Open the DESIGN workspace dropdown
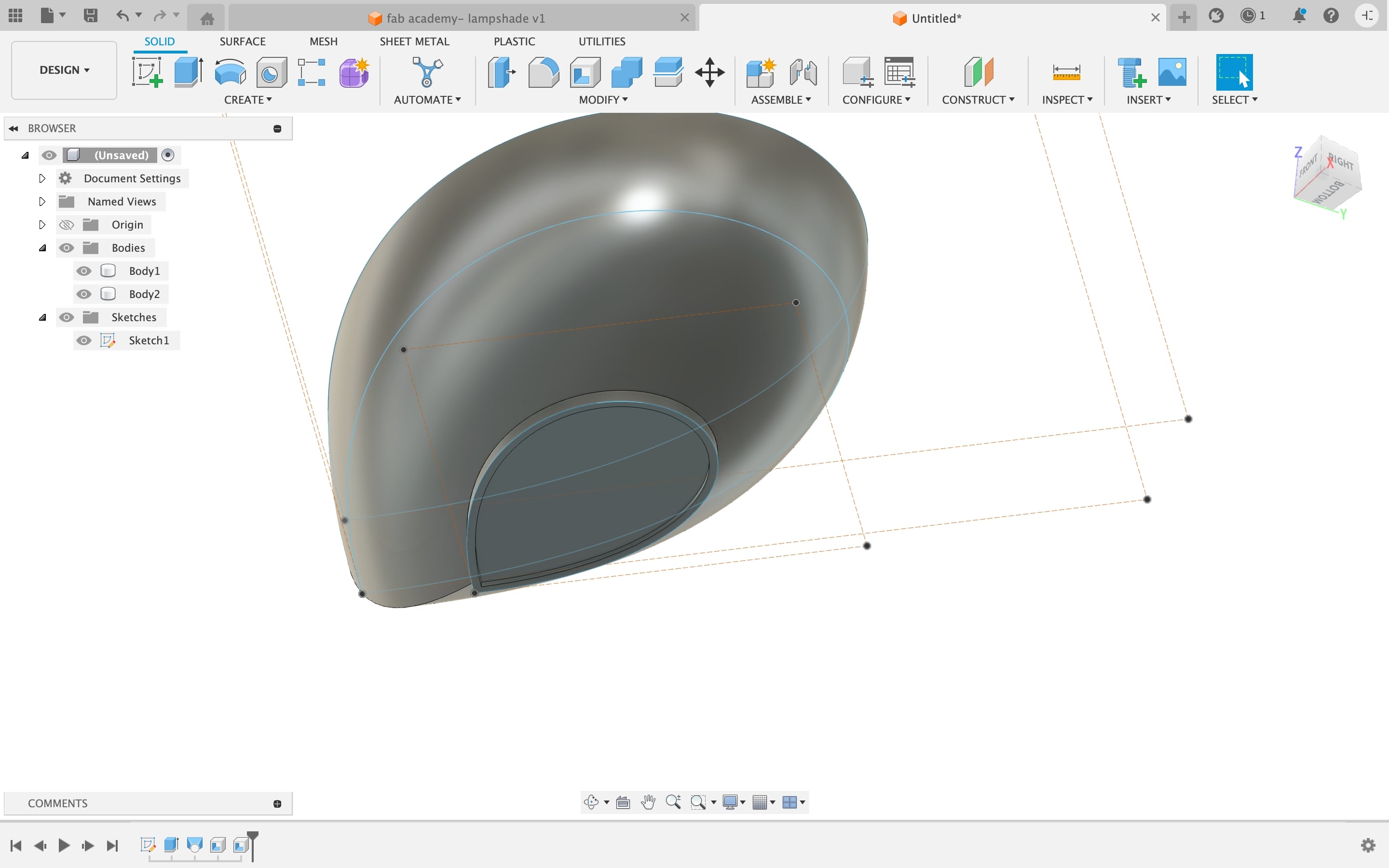The image size is (1389, 868). coord(64,70)
